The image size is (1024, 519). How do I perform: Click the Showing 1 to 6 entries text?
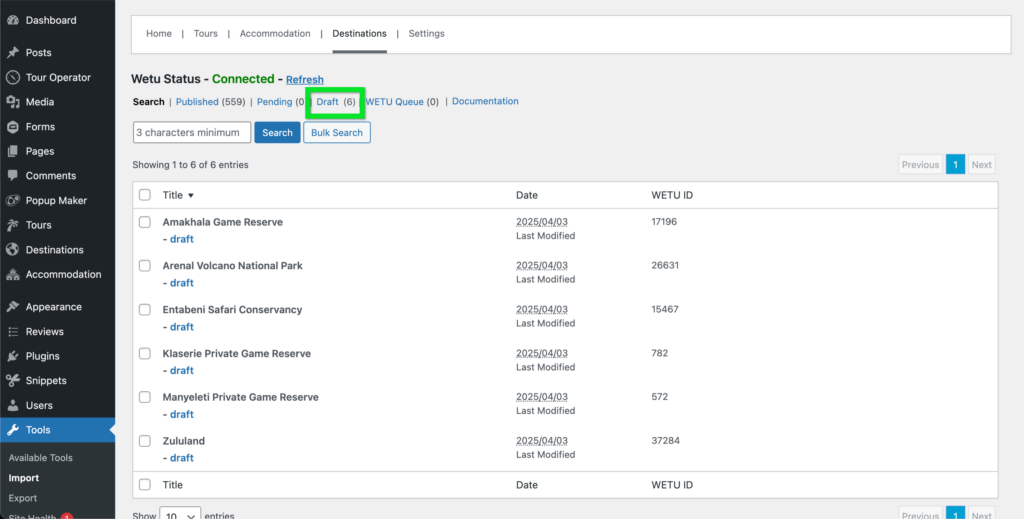coord(190,165)
